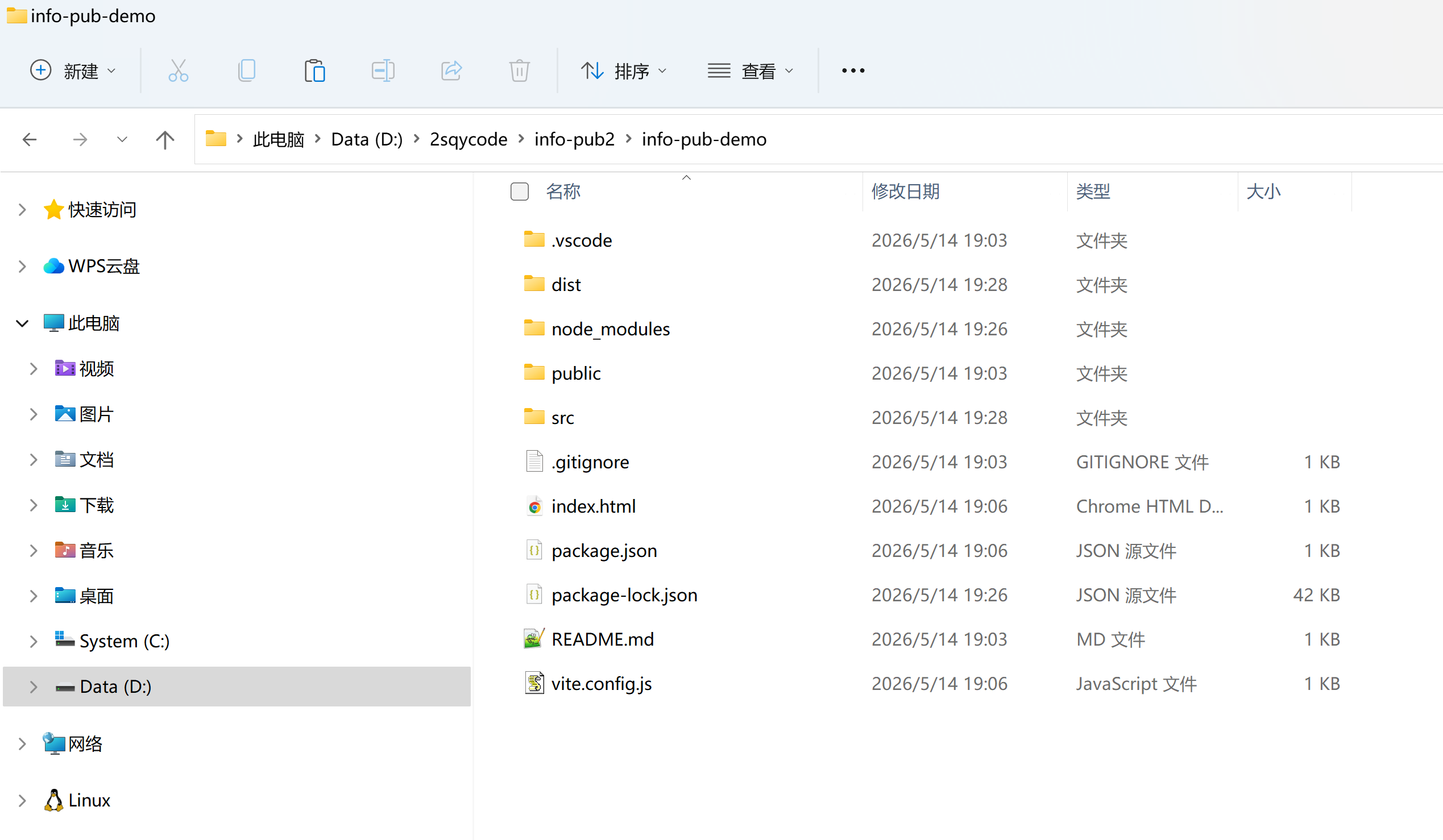
Task: Click the Cut scissors icon in toolbar
Action: [178, 71]
